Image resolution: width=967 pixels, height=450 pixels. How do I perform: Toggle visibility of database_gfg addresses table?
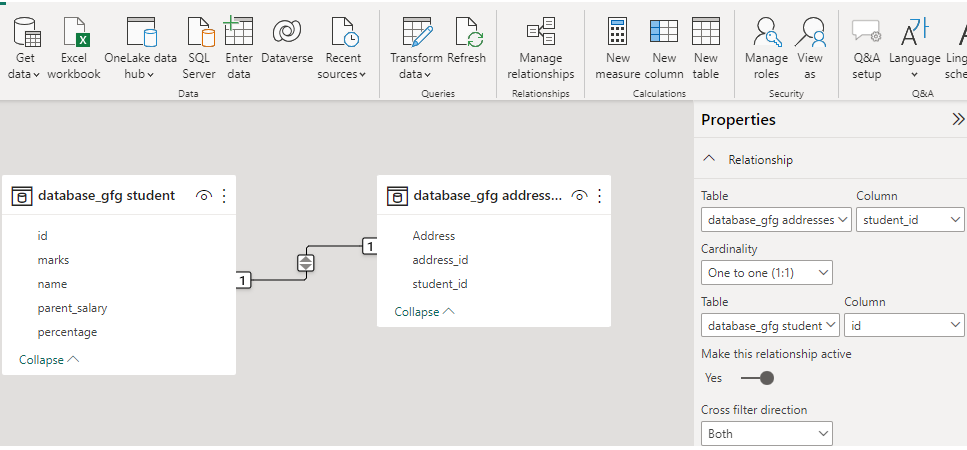tap(578, 196)
